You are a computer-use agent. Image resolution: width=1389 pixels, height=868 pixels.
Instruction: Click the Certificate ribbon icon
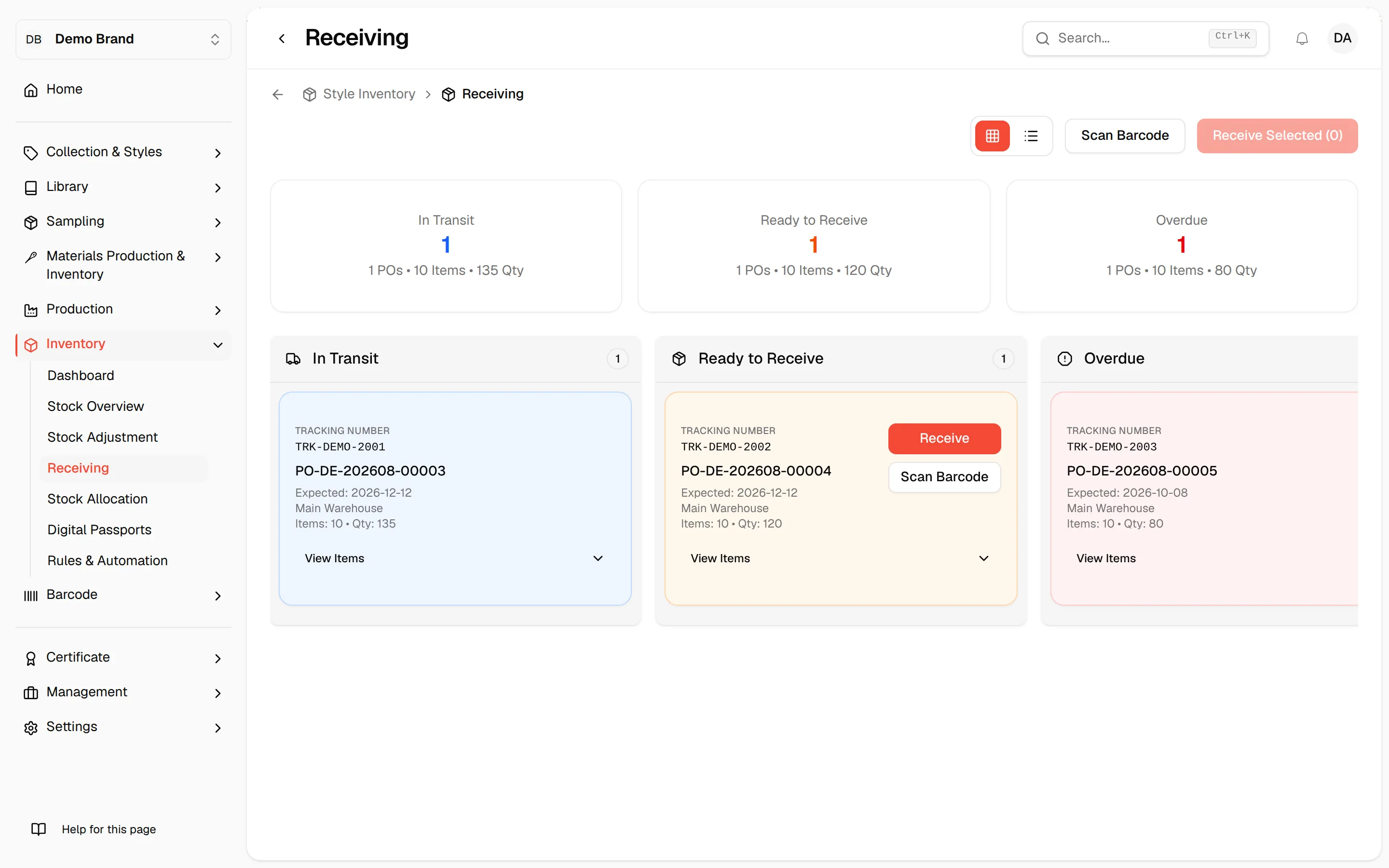[31, 658]
